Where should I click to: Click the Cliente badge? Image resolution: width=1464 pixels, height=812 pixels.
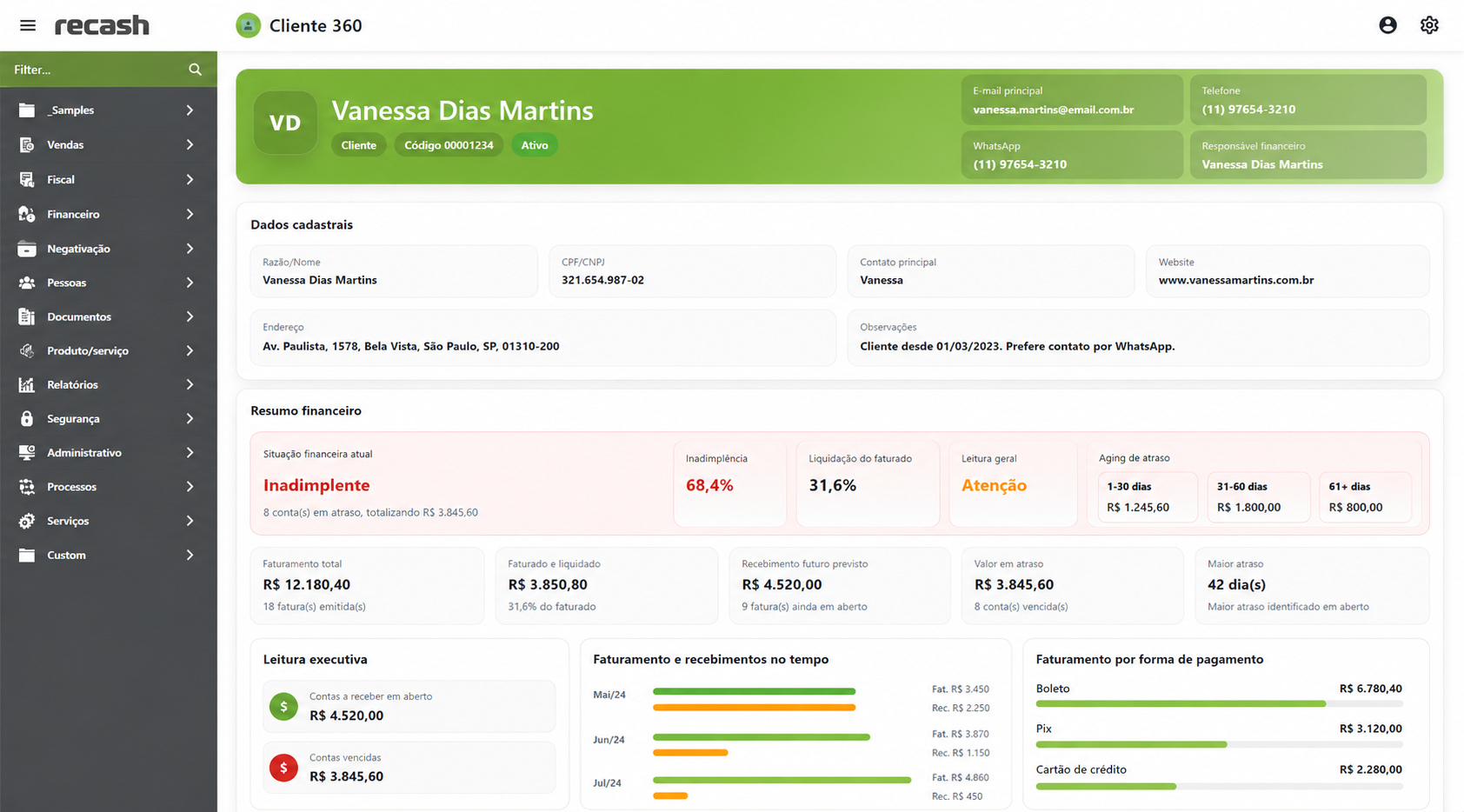358,145
